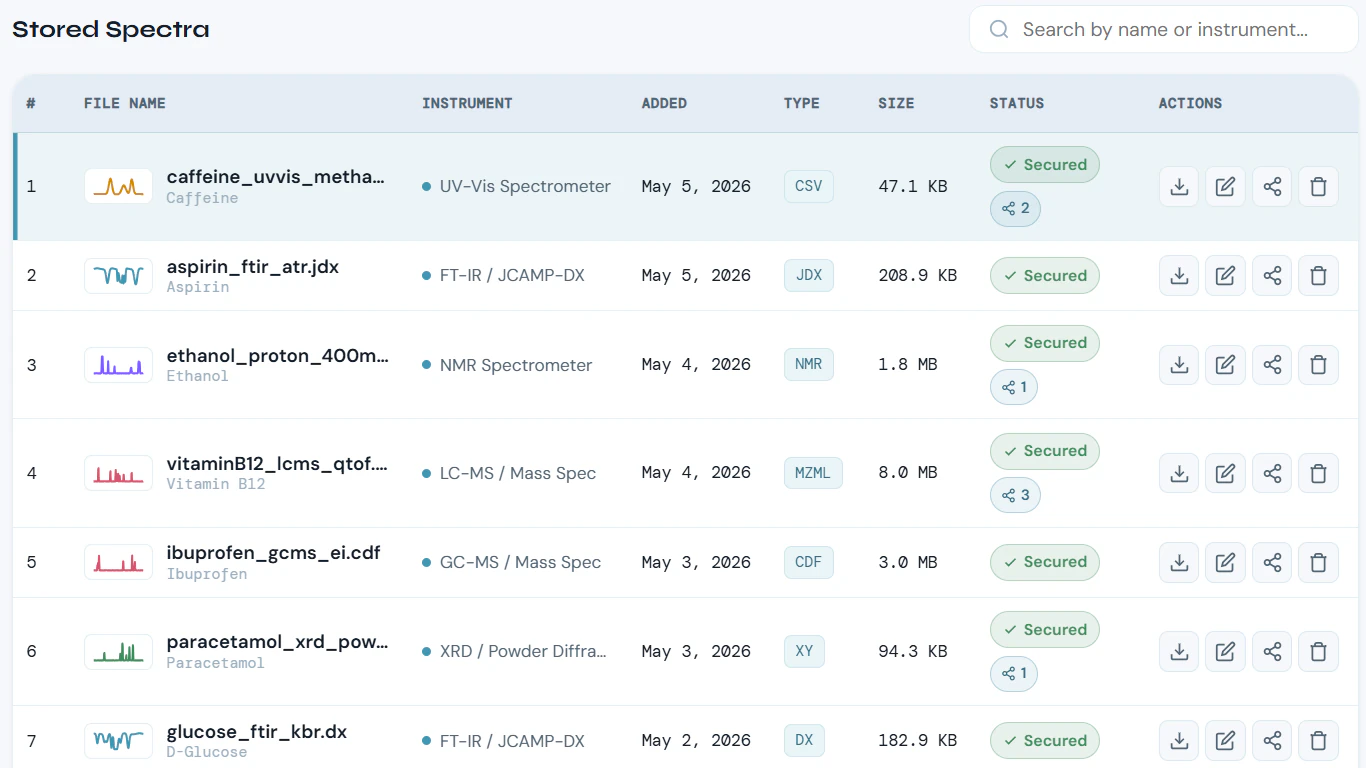The height and width of the screenshot is (768, 1366).
Task: Download the vitaminB12 LC-MS file
Action: click(x=1179, y=473)
